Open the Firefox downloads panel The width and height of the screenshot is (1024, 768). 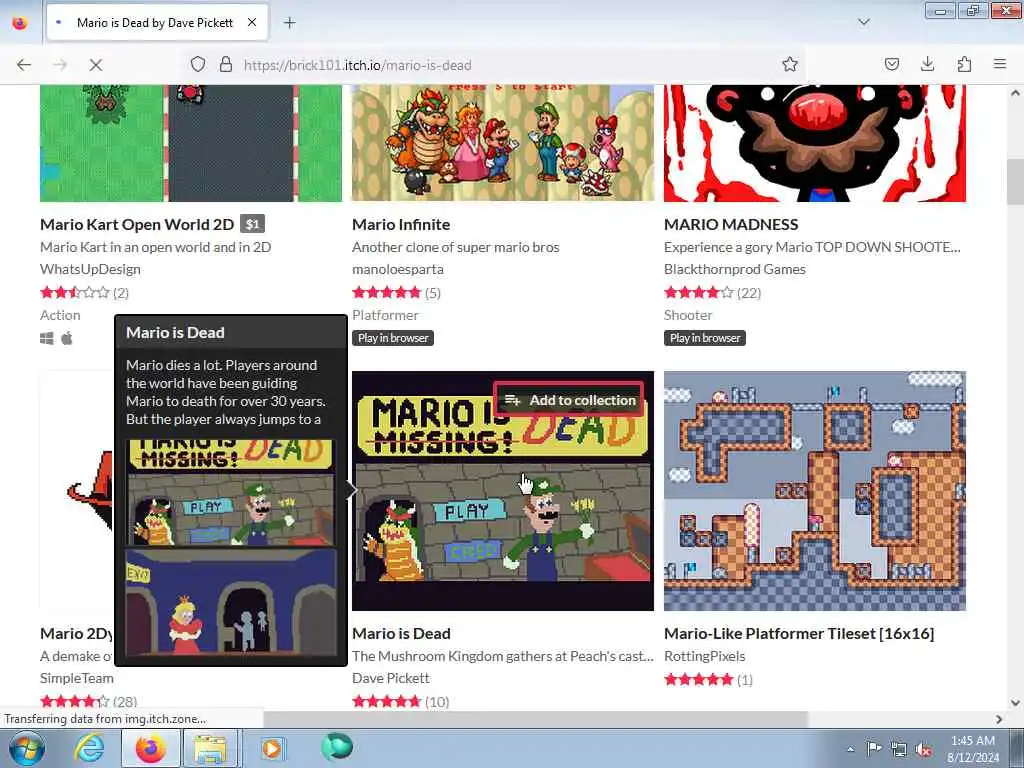click(x=927, y=64)
